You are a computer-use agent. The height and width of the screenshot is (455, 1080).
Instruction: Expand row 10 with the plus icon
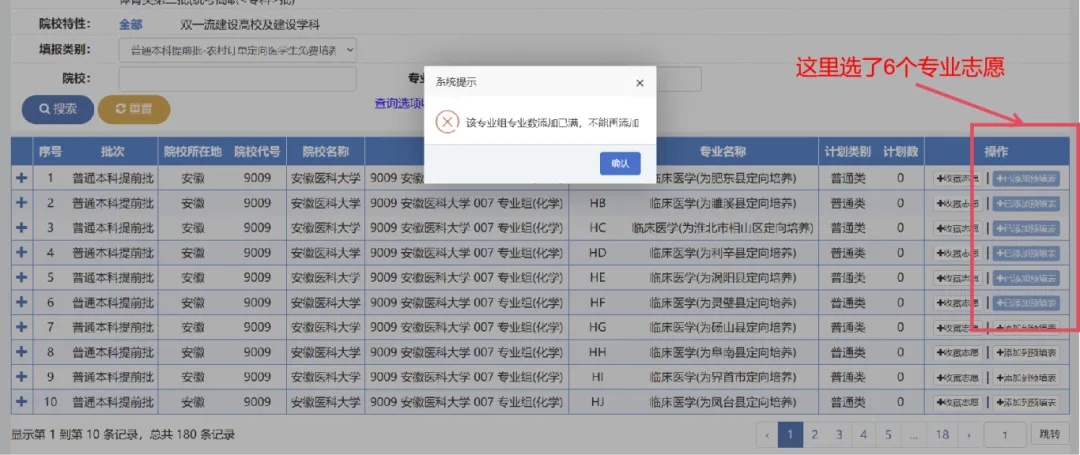(21, 401)
